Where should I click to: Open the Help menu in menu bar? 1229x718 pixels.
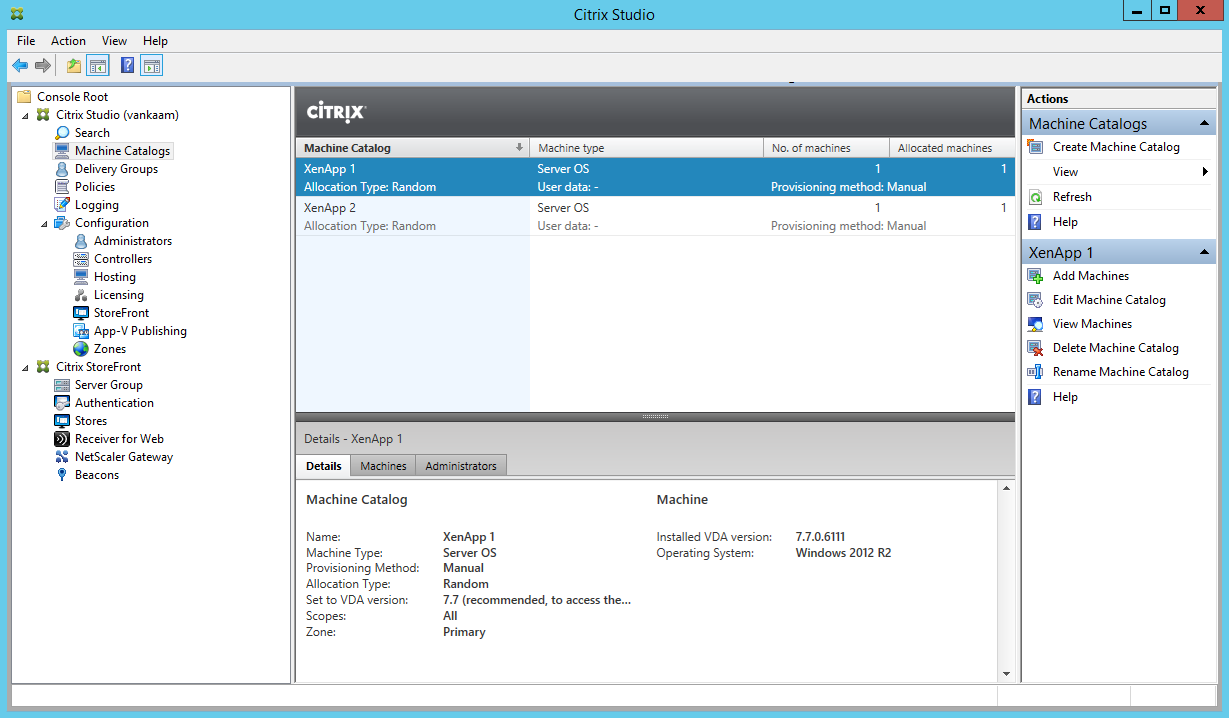pyautogui.click(x=155, y=41)
